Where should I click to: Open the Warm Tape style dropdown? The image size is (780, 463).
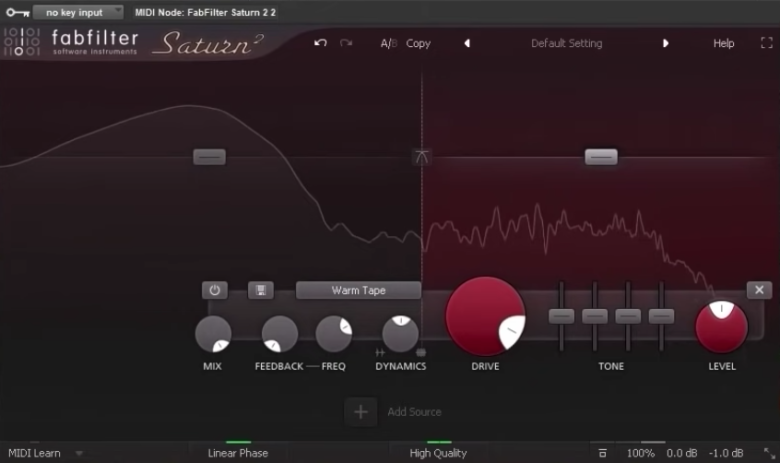(358, 290)
